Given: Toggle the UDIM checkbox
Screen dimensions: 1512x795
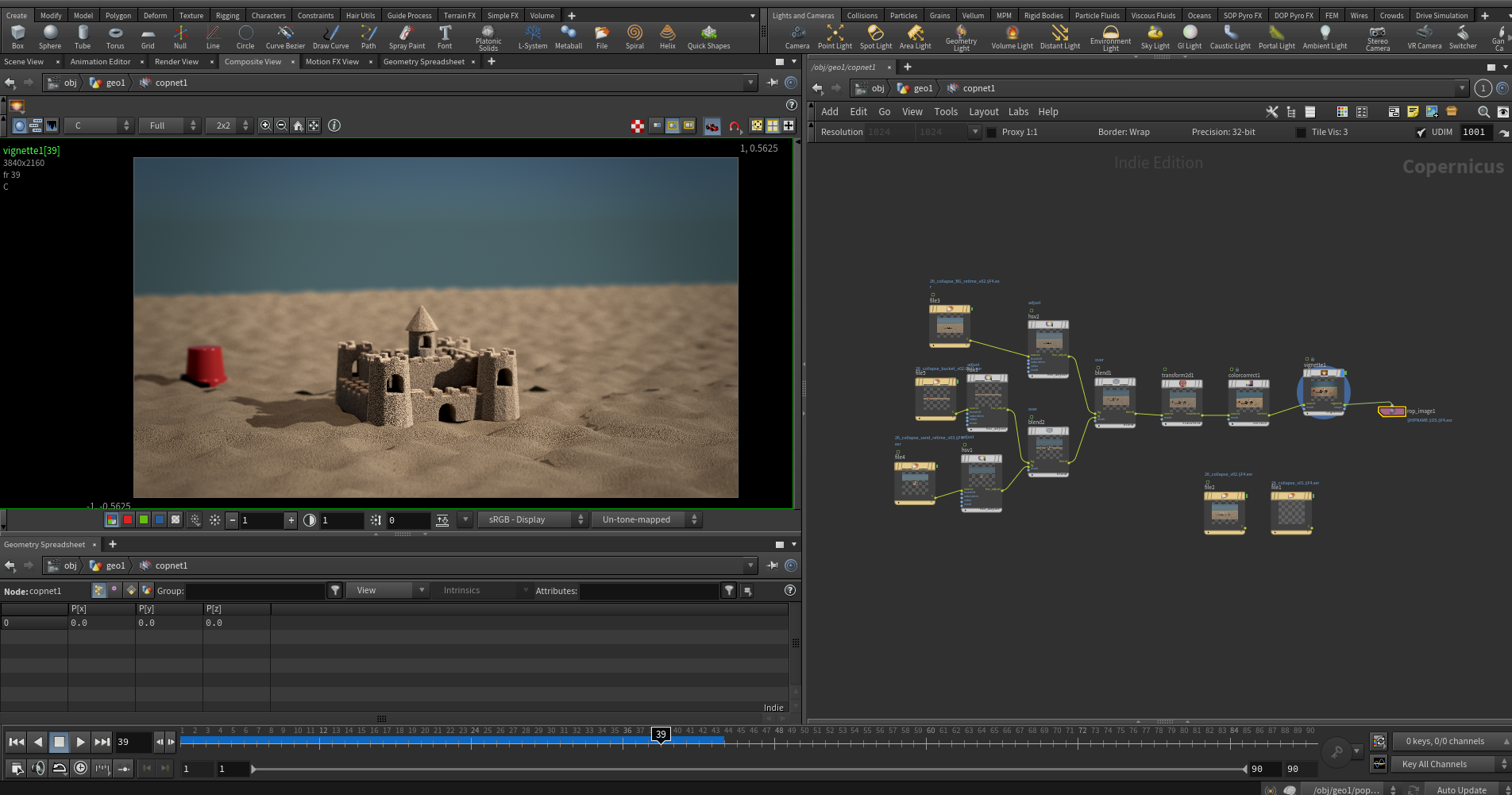Looking at the screenshot, I should pyautogui.click(x=1421, y=133).
